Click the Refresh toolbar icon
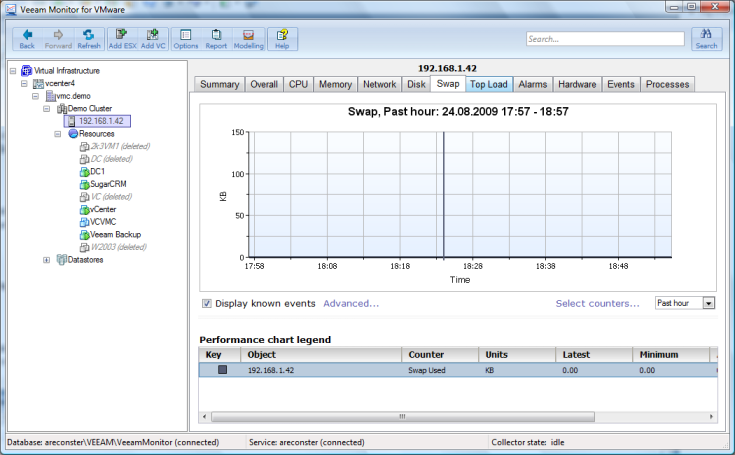Screen dimensions: 735x455 pyautogui.click(x=89, y=38)
